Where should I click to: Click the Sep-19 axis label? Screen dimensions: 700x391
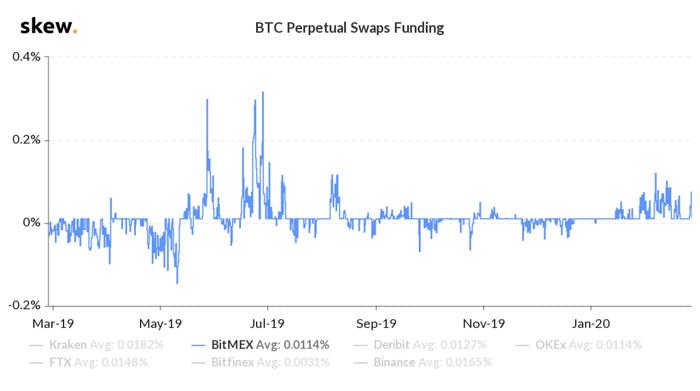point(376,324)
